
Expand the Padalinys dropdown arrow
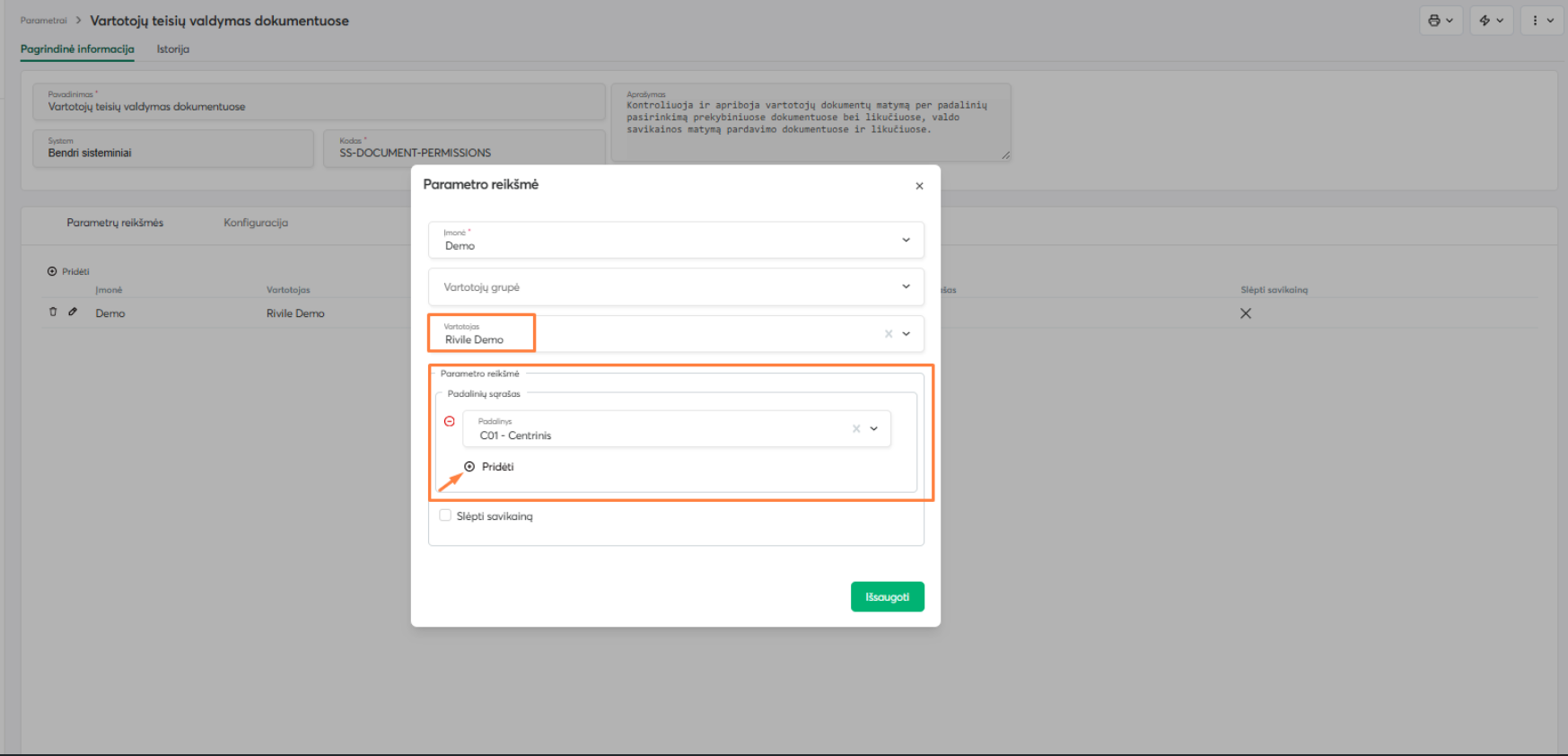pyautogui.click(x=874, y=429)
